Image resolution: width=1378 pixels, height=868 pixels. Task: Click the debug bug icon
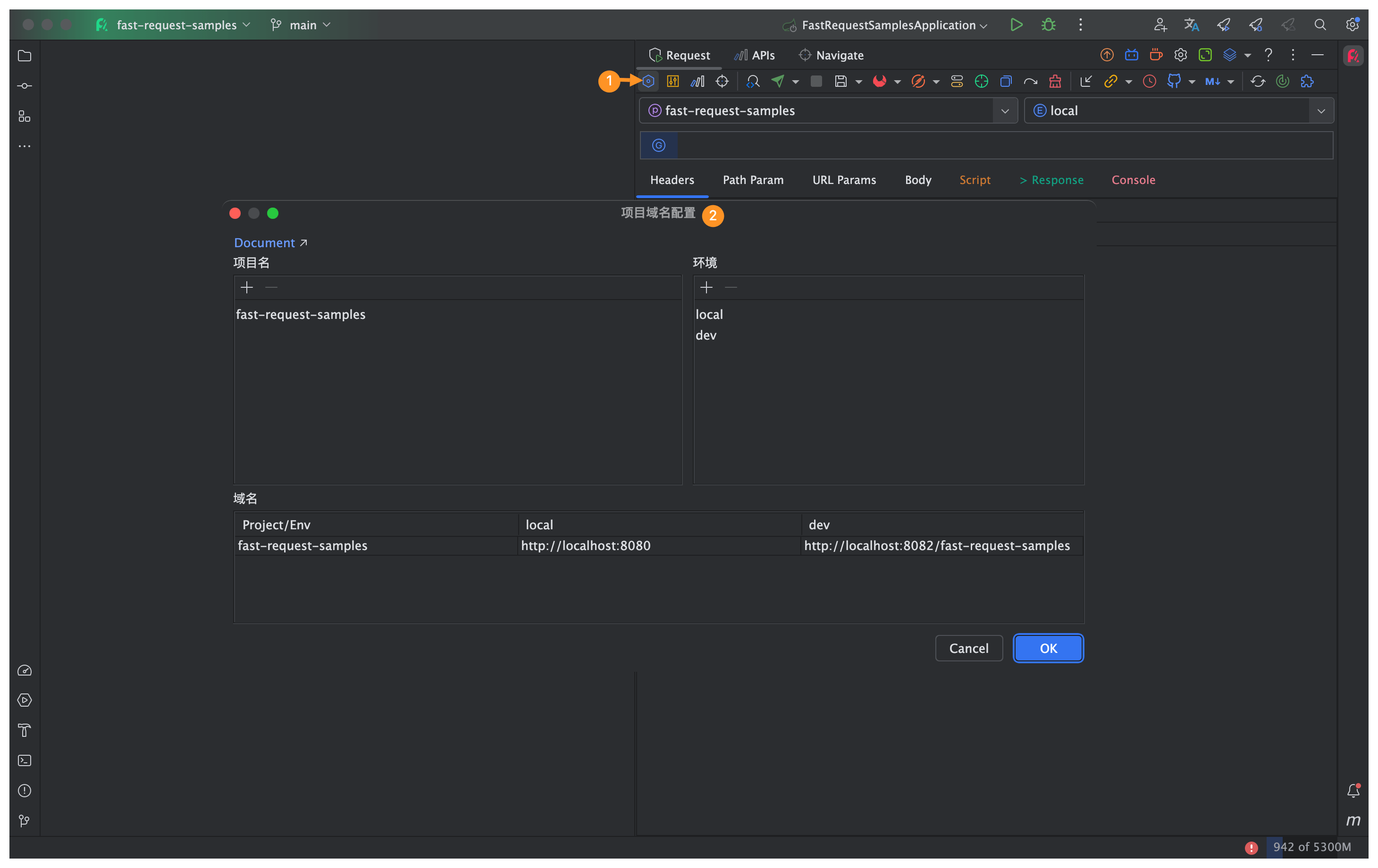(1049, 25)
